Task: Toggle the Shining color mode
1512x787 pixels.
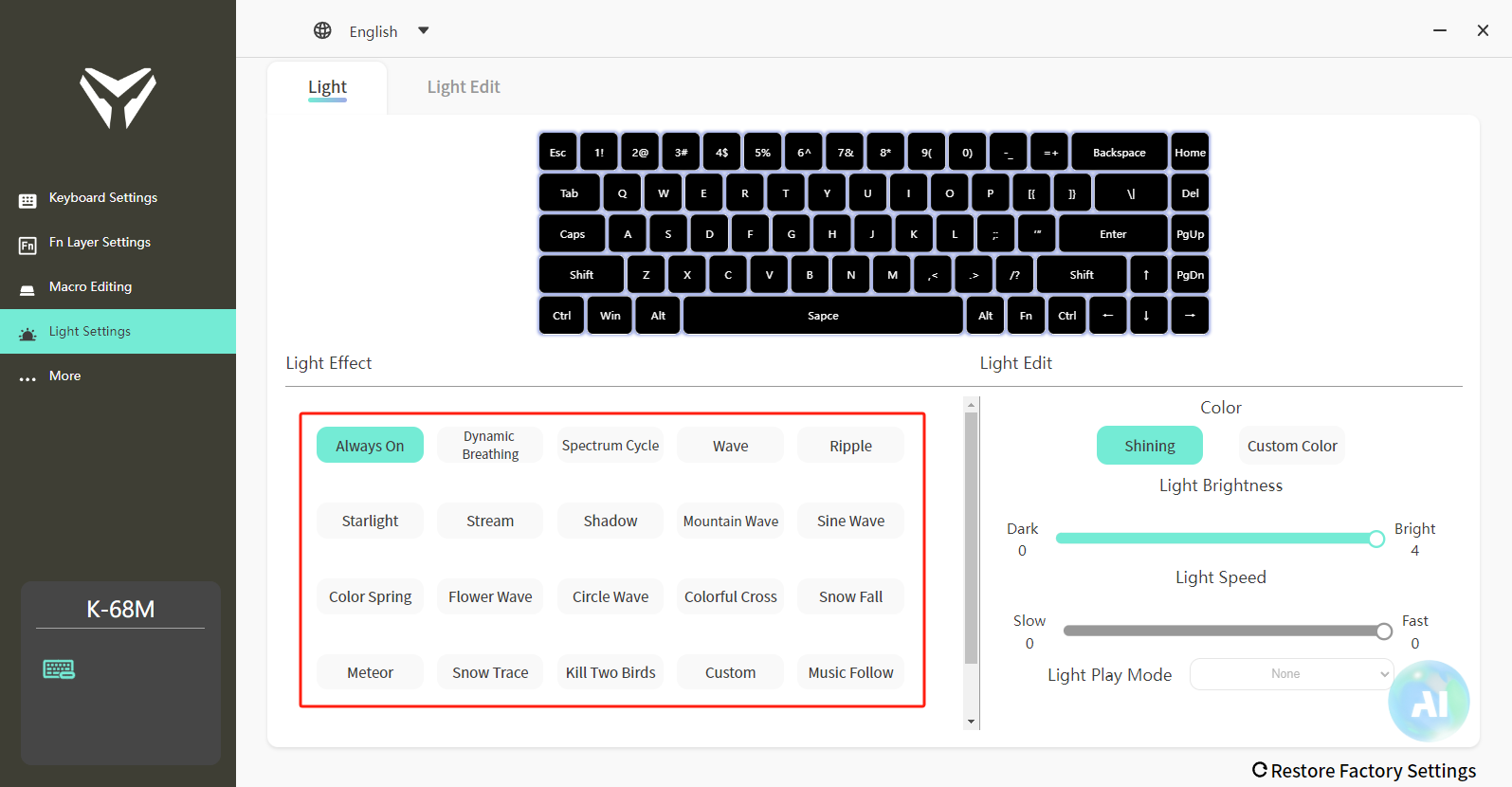Action: tap(1149, 446)
